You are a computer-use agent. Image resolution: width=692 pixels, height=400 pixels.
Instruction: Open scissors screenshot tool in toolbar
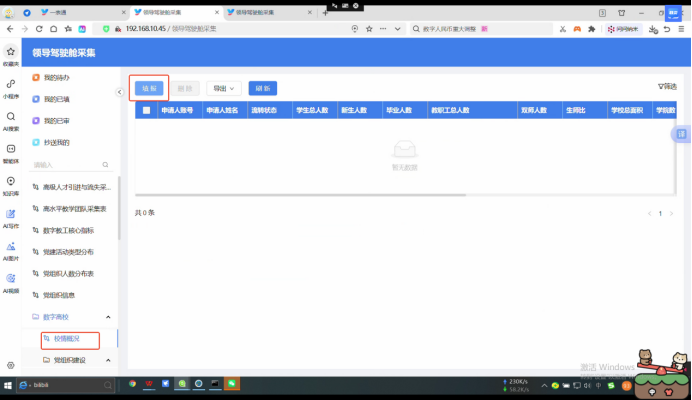coord(563,29)
